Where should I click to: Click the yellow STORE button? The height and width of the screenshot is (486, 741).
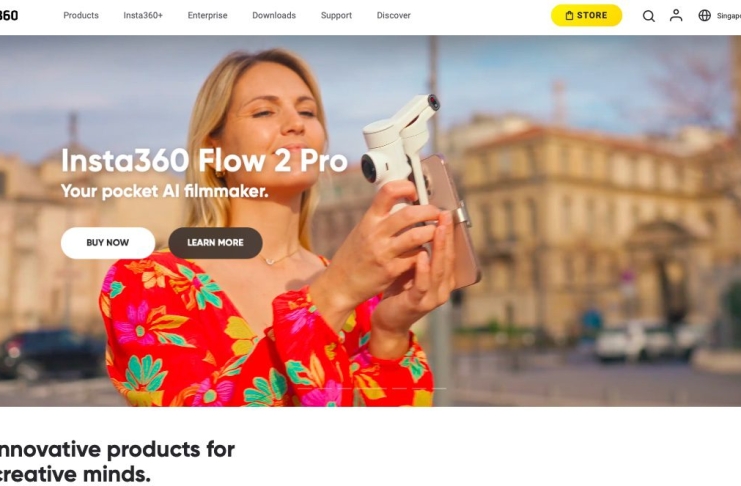click(x=586, y=16)
